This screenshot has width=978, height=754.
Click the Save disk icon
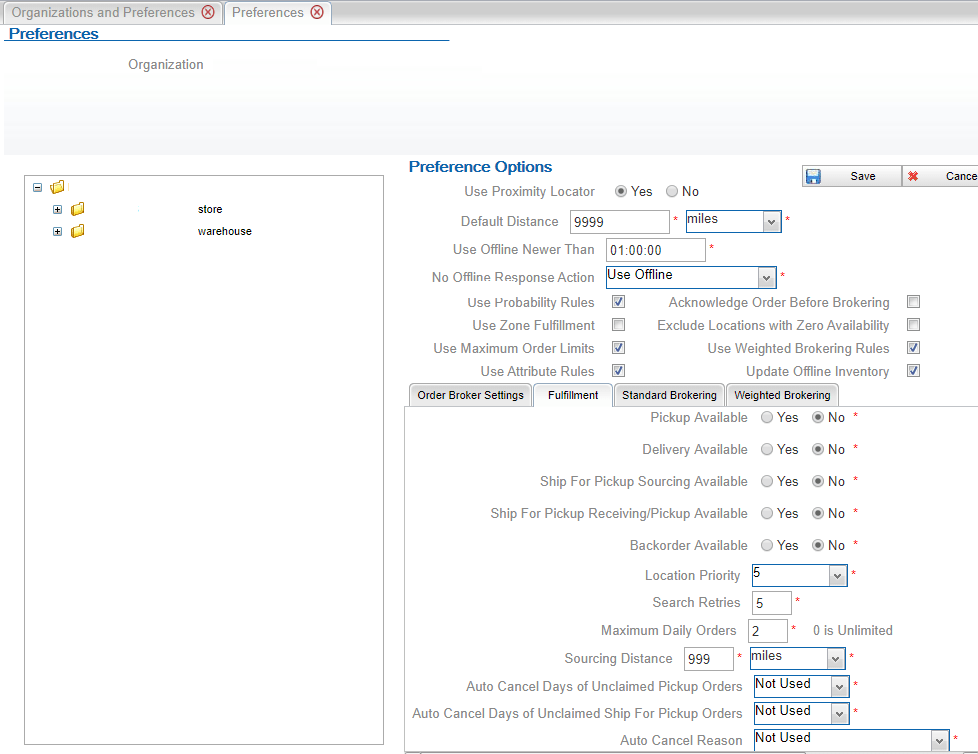(x=813, y=175)
